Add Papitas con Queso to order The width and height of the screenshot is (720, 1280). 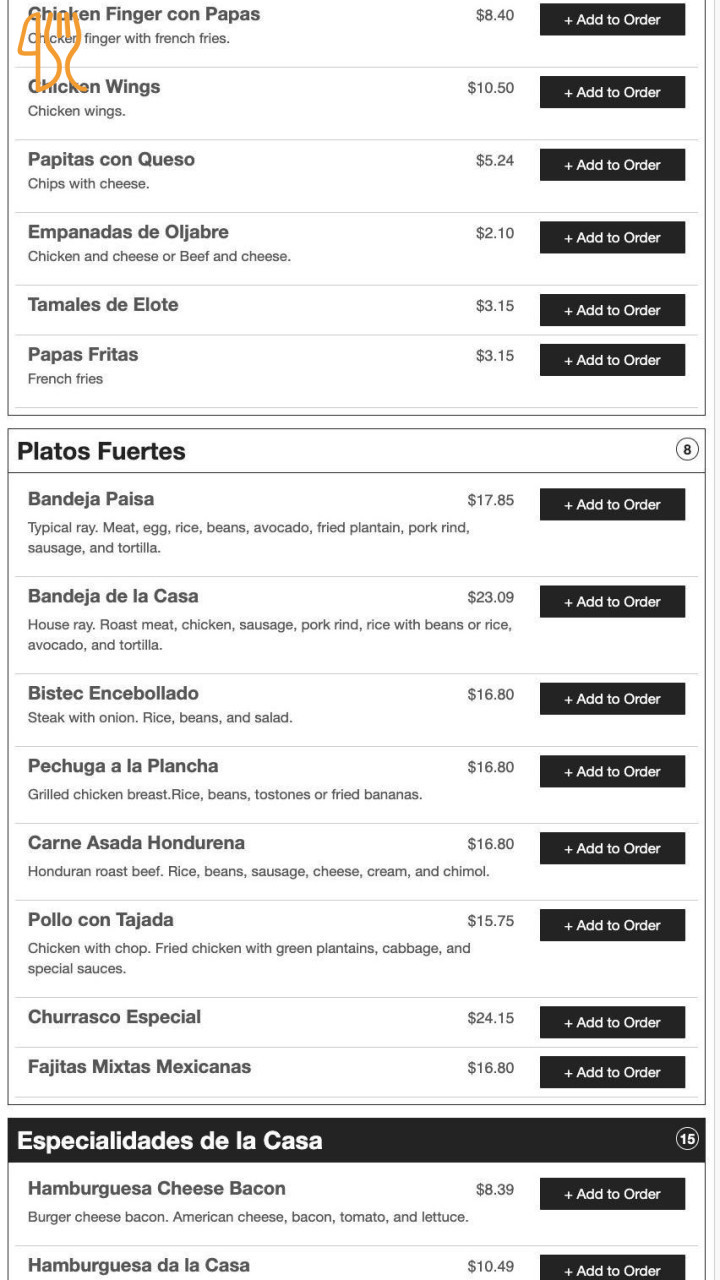(x=612, y=165)
